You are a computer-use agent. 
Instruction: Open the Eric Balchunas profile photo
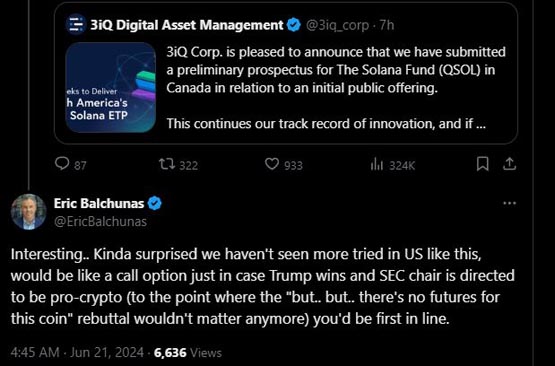[x=28, y=212]
